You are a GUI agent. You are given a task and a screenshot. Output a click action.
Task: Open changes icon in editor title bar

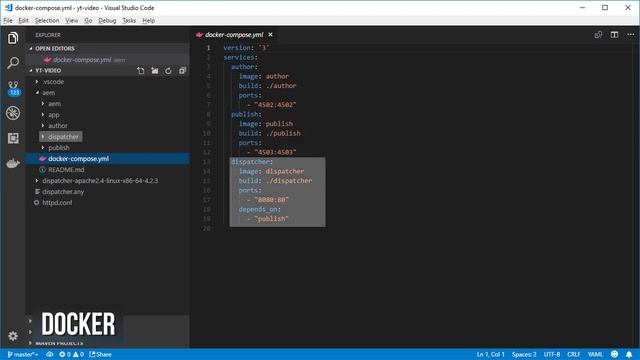point(598,35)
